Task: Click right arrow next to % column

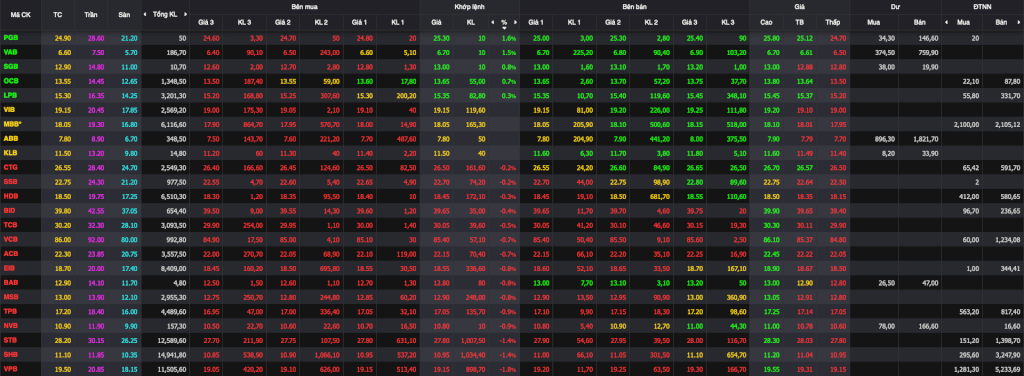Action: [515, 22]
